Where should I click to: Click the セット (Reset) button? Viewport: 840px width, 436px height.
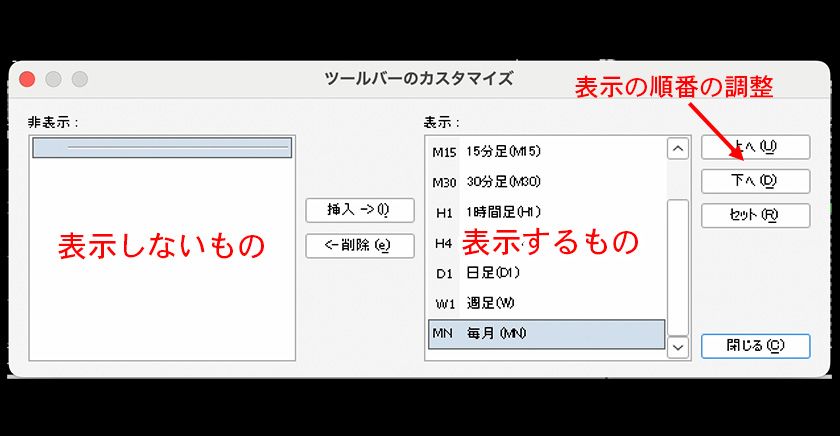tap(754, 214)
